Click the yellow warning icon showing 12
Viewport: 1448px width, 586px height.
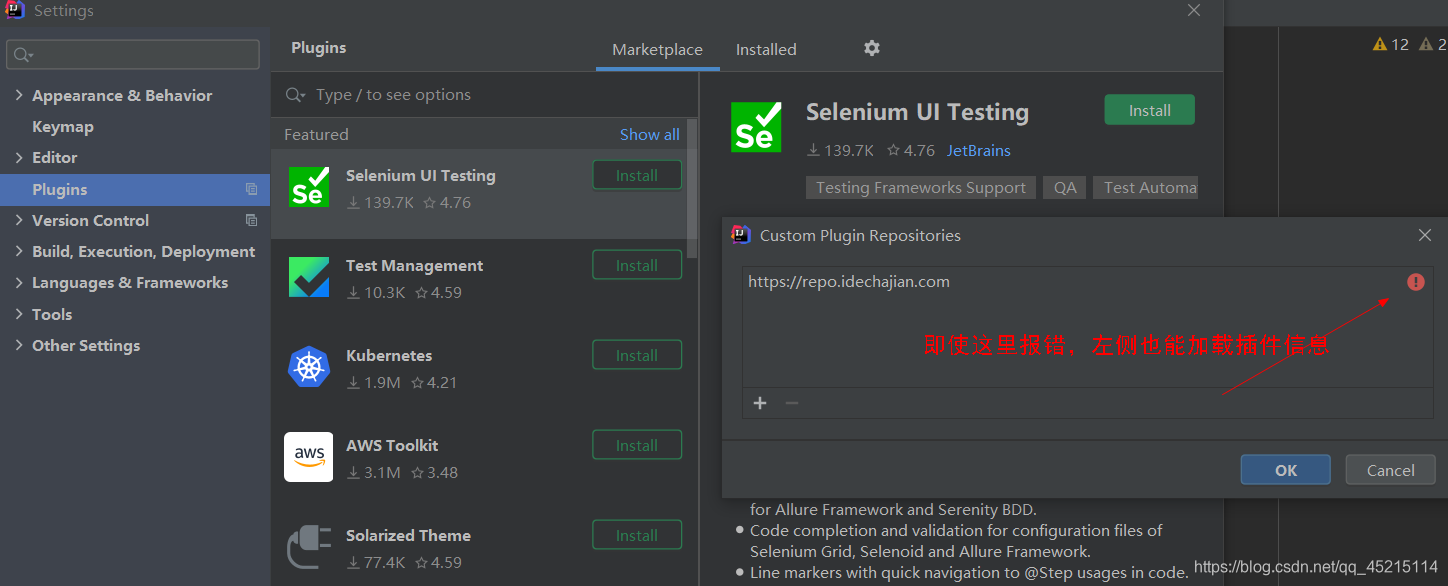[x=1380, y=44]
